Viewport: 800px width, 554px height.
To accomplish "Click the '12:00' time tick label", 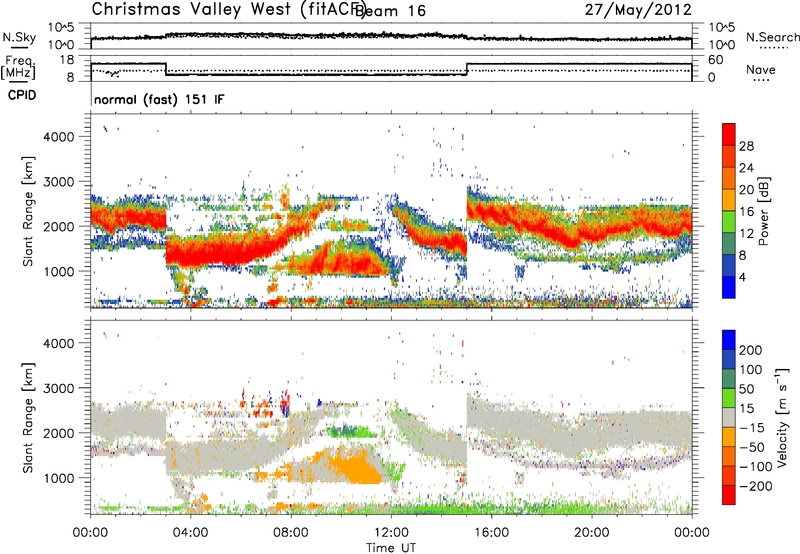I will [391, 533].
